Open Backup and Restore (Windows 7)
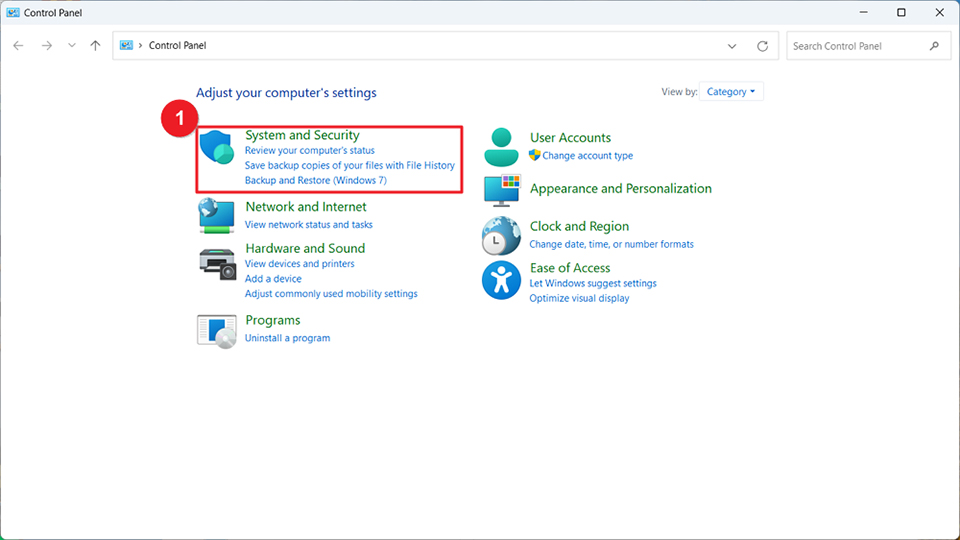 pyautogui.click(x=315, y=181)
